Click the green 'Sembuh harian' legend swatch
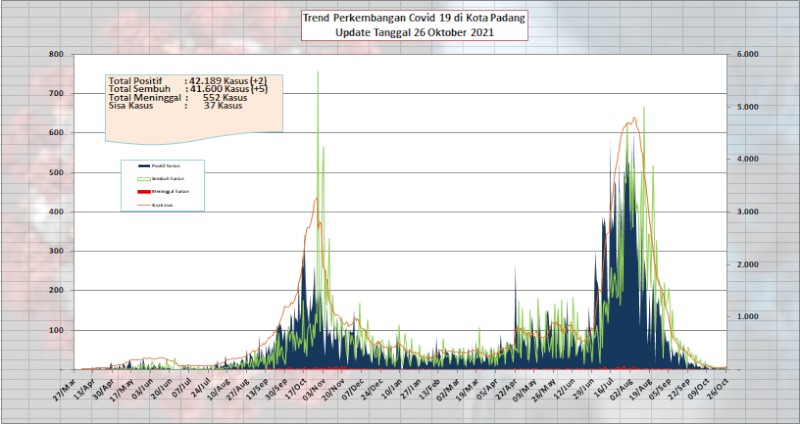The height and width of the screenshot is (424, 800). click(x=144, y=179)
